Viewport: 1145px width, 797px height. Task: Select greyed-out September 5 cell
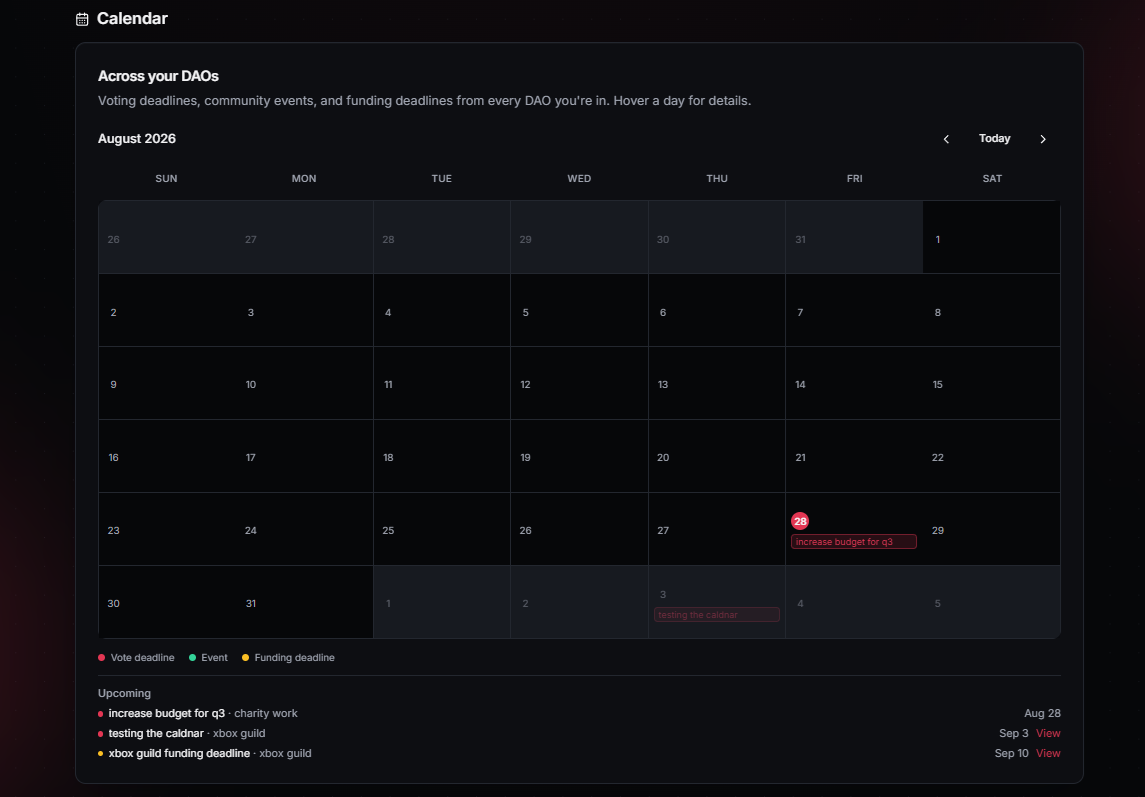click(x=992, y=603)
